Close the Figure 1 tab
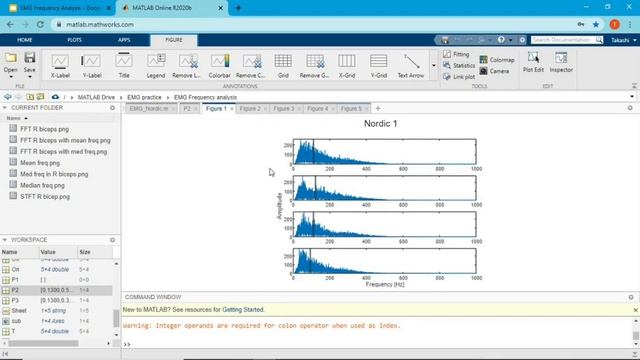The image size is (640, 360). [x=232, y=109]
